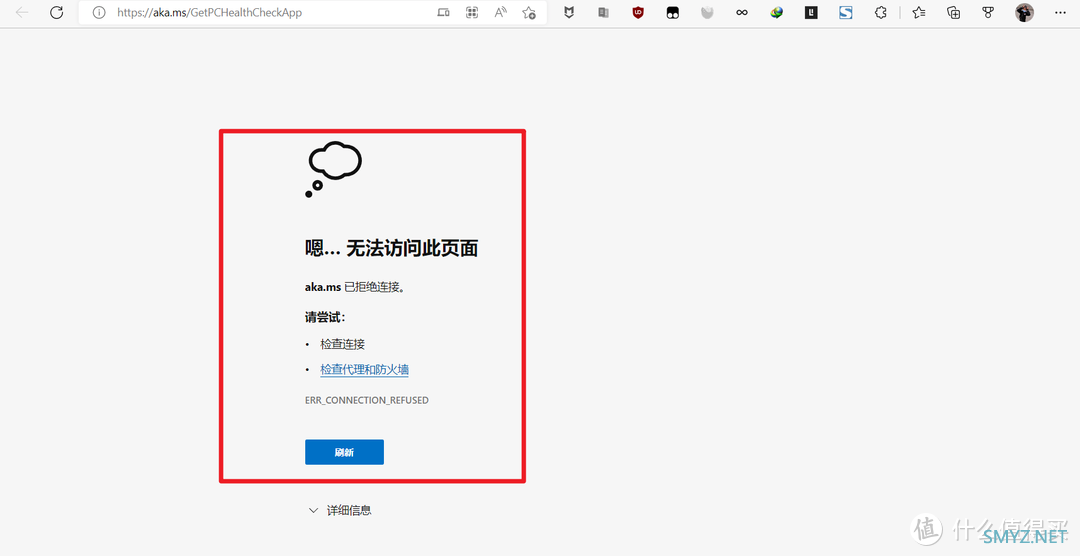Image resolution: width=1080 pixels, height=556 pixels.
Task: Click the ERR_CONNECTION_REFUSED error code text
Action: [366, 400]
